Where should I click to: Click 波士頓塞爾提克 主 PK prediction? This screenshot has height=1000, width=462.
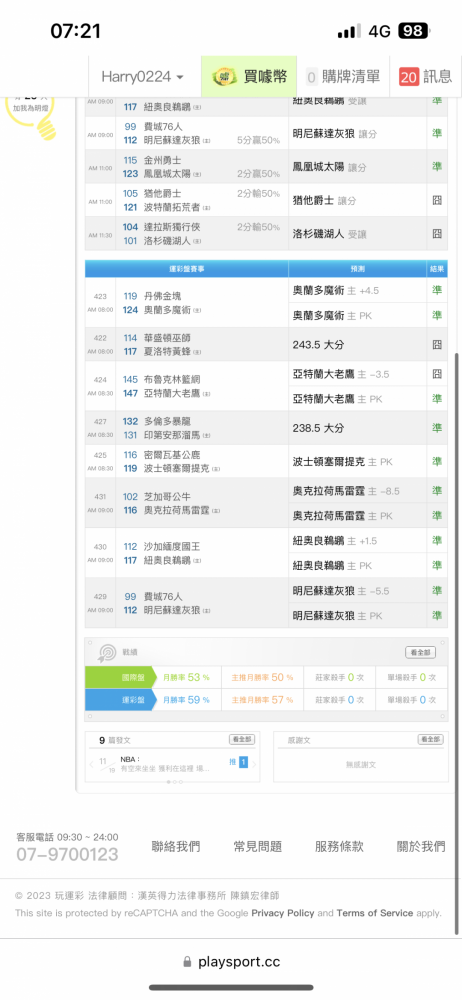click(343, 461)
